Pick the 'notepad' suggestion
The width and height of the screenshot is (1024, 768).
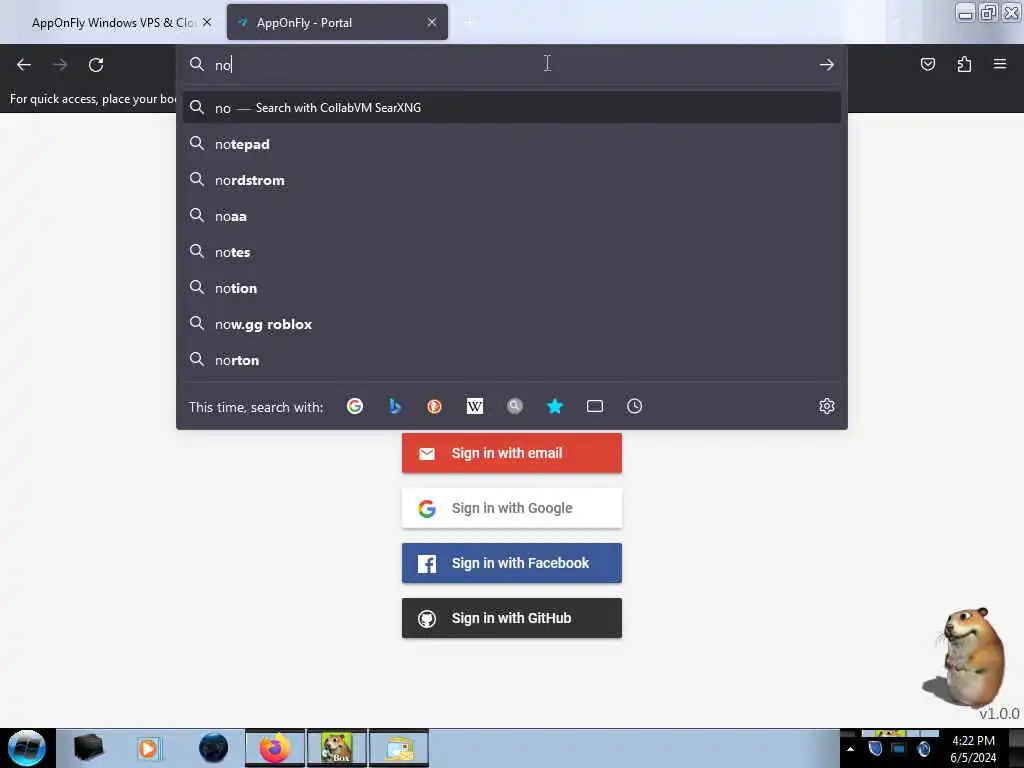[x=511, y=144]
